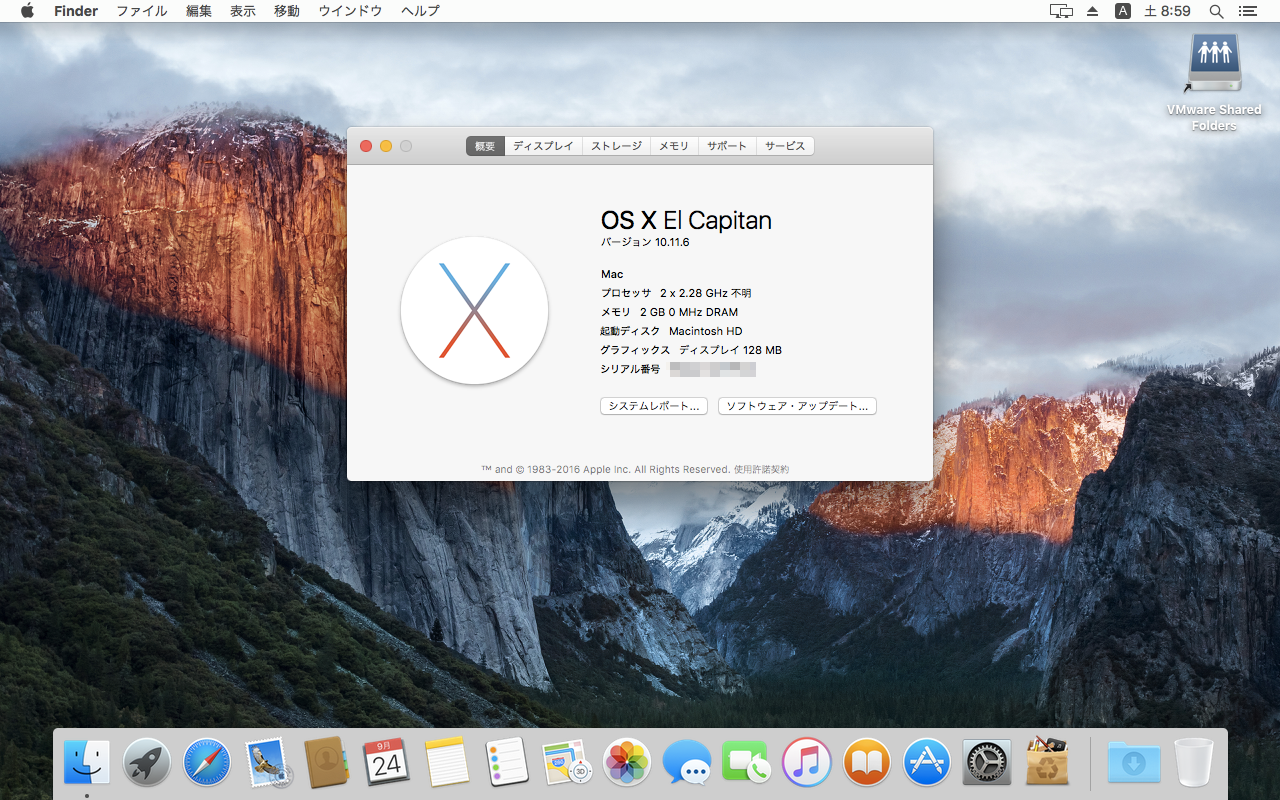Open the Trash in the Dock
1280x800 pixels.
[x=1194, y=763]
